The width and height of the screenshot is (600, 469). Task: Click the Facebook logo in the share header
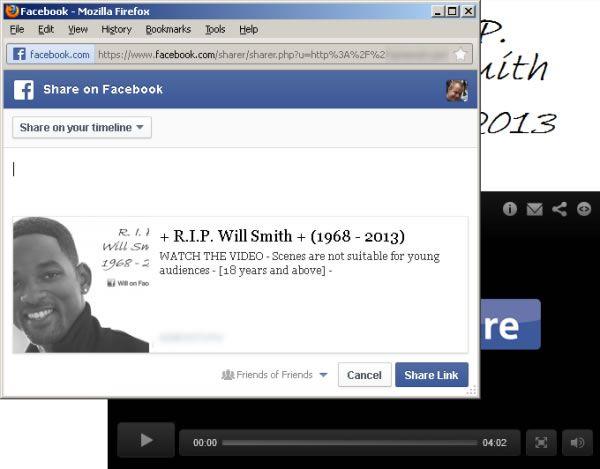(x=24, y=90)
